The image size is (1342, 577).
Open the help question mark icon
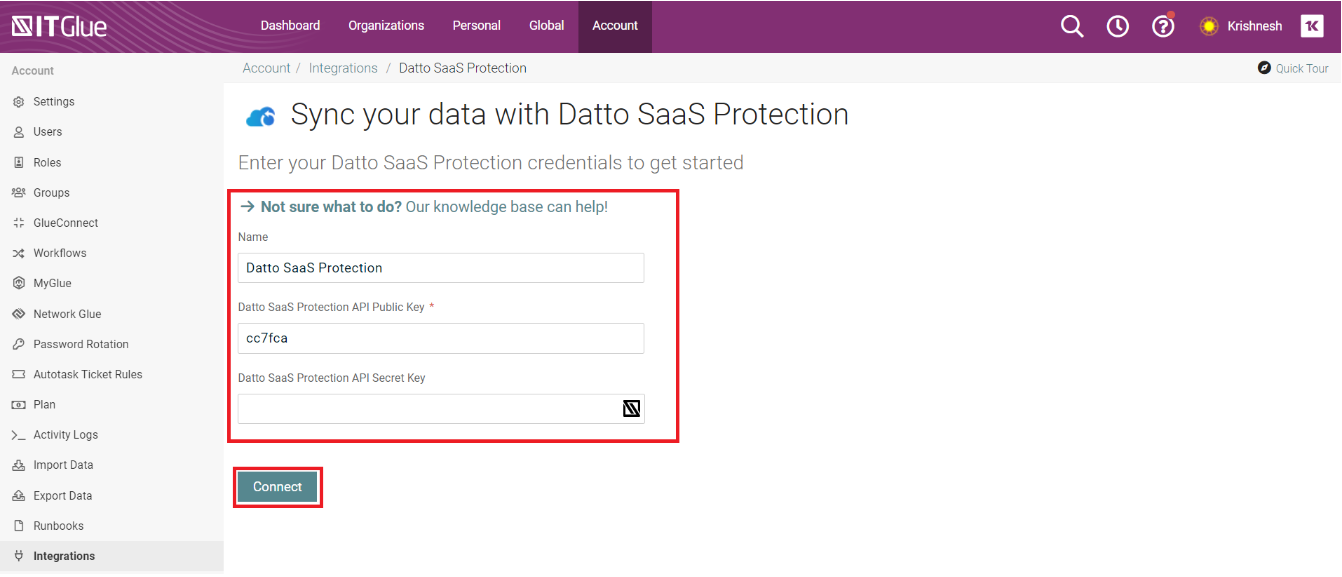pyautogui.click(x=1163, y=26)
